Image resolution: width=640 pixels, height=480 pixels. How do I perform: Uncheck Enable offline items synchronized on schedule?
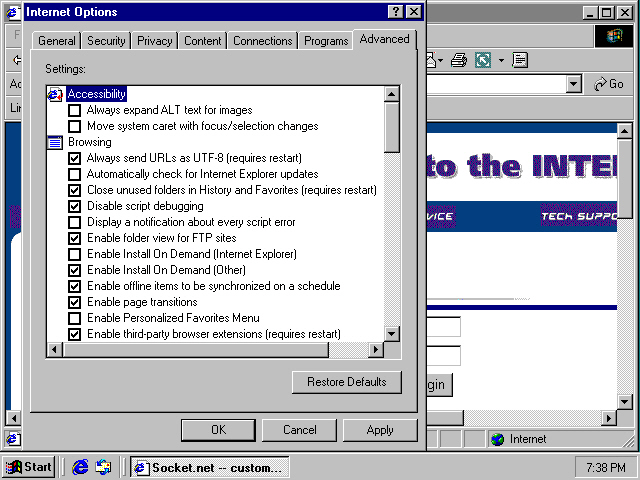click(74, 286)
